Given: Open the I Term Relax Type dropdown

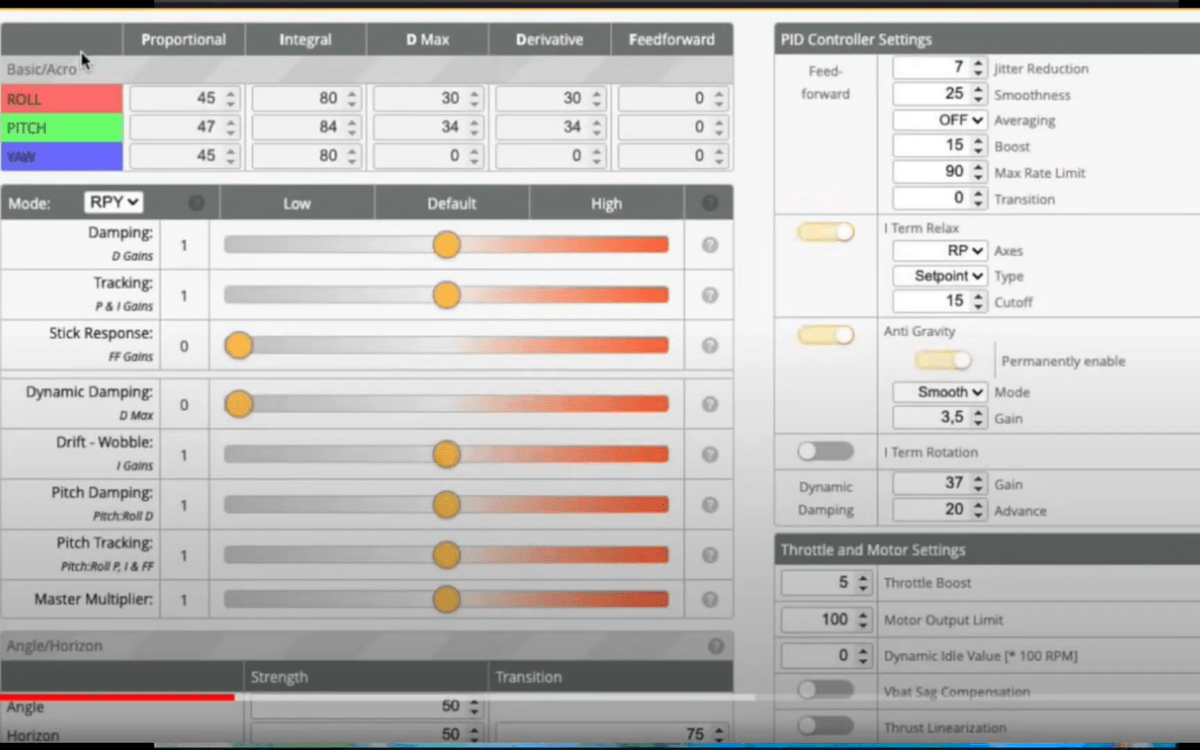Looking at the screenshot, I should [940, 276].
